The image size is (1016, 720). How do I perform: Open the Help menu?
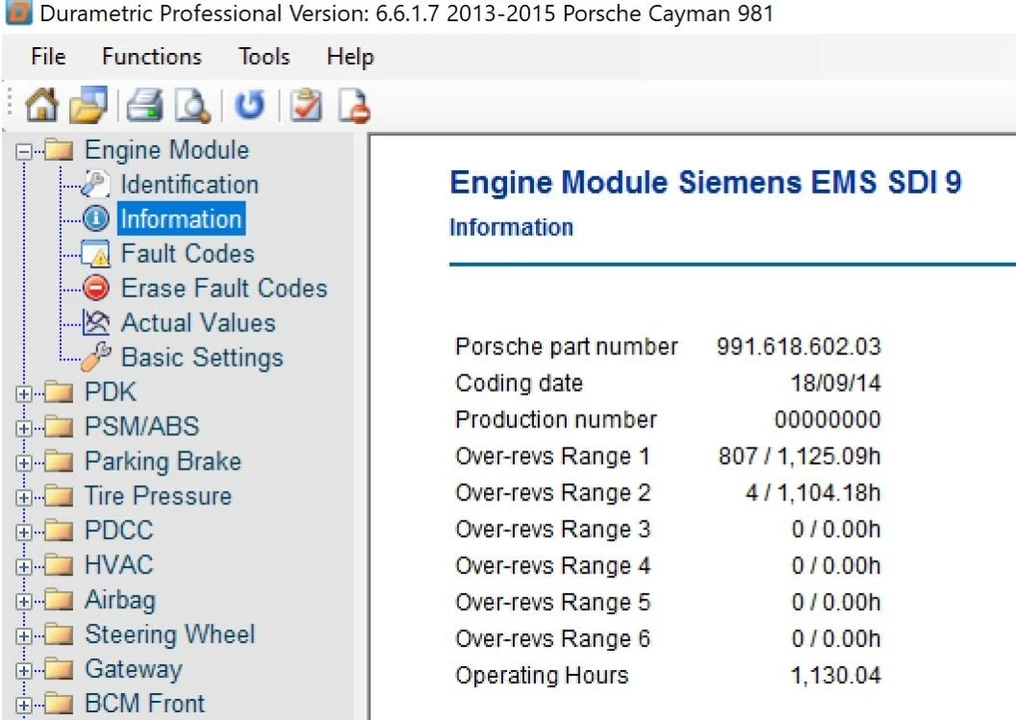coord(350,57)
